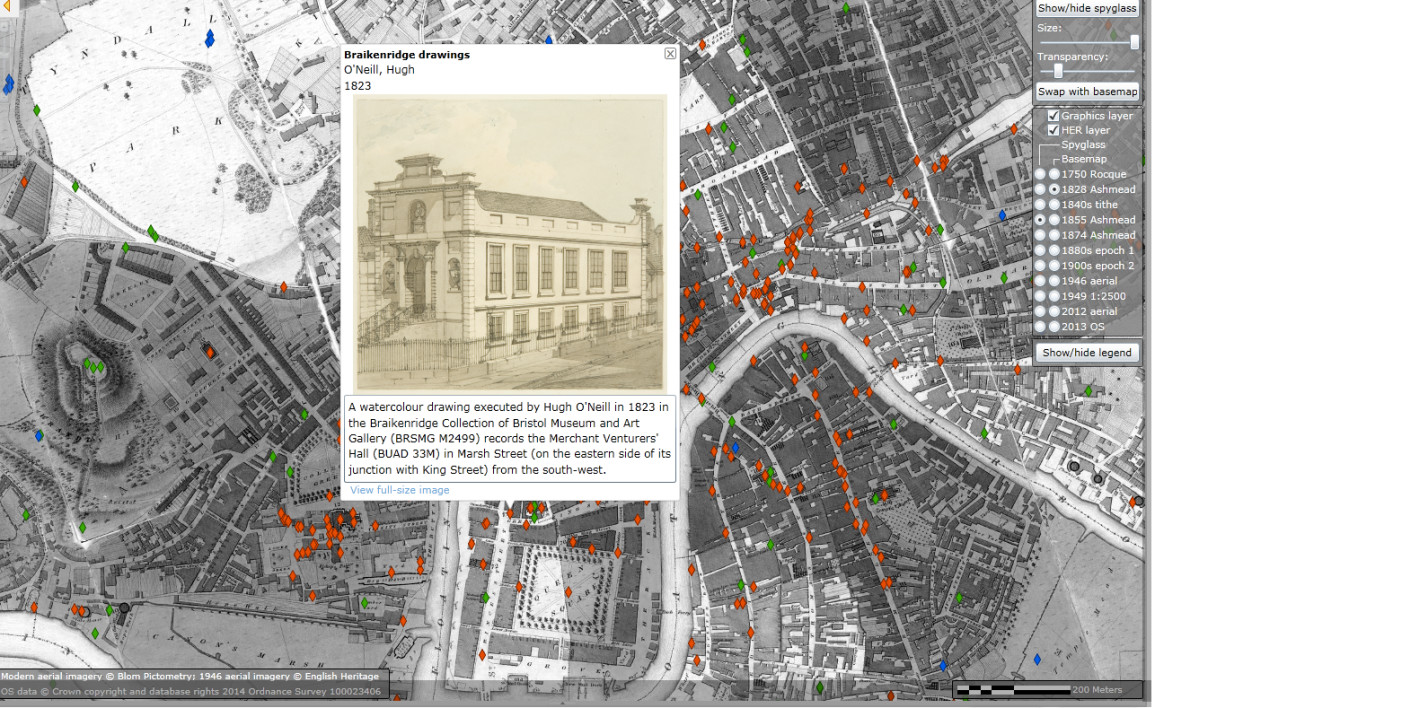Toggle spyglass with Show/hide spyglass button
The width and height of the screenshot is (1428, 708).
[1087, 8]
